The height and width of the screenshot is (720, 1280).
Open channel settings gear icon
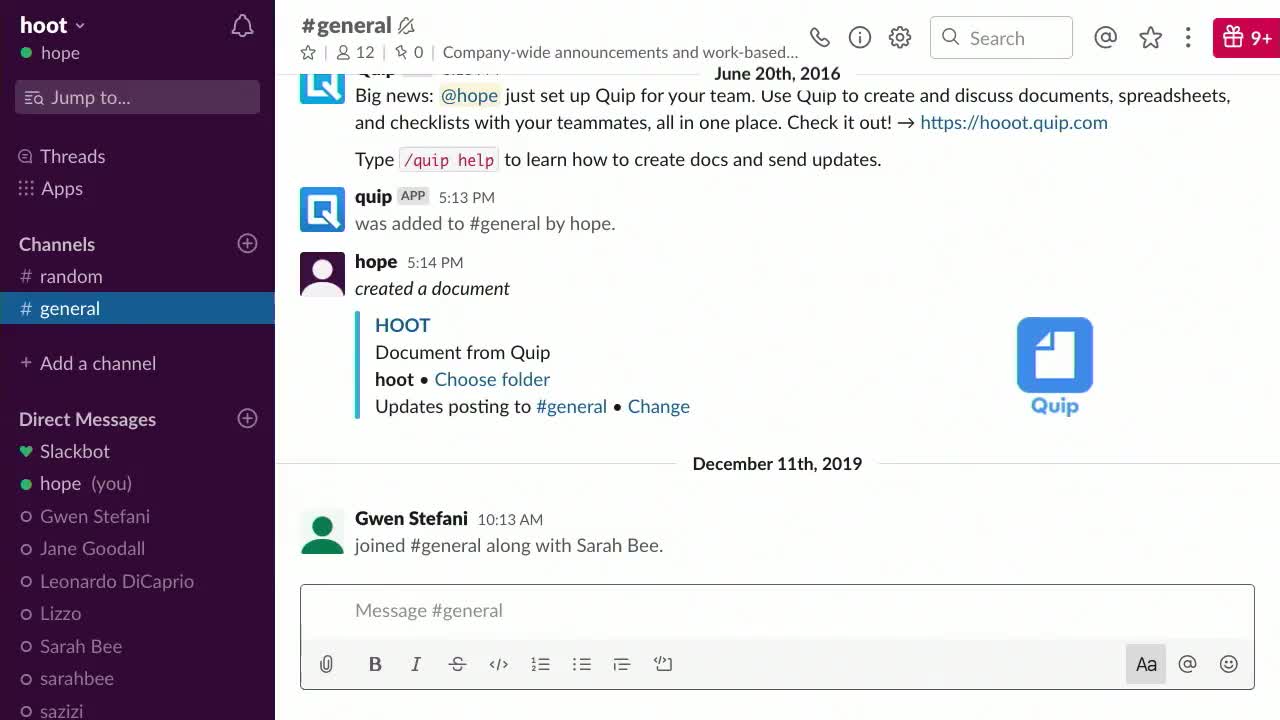(x=900, y=38)
